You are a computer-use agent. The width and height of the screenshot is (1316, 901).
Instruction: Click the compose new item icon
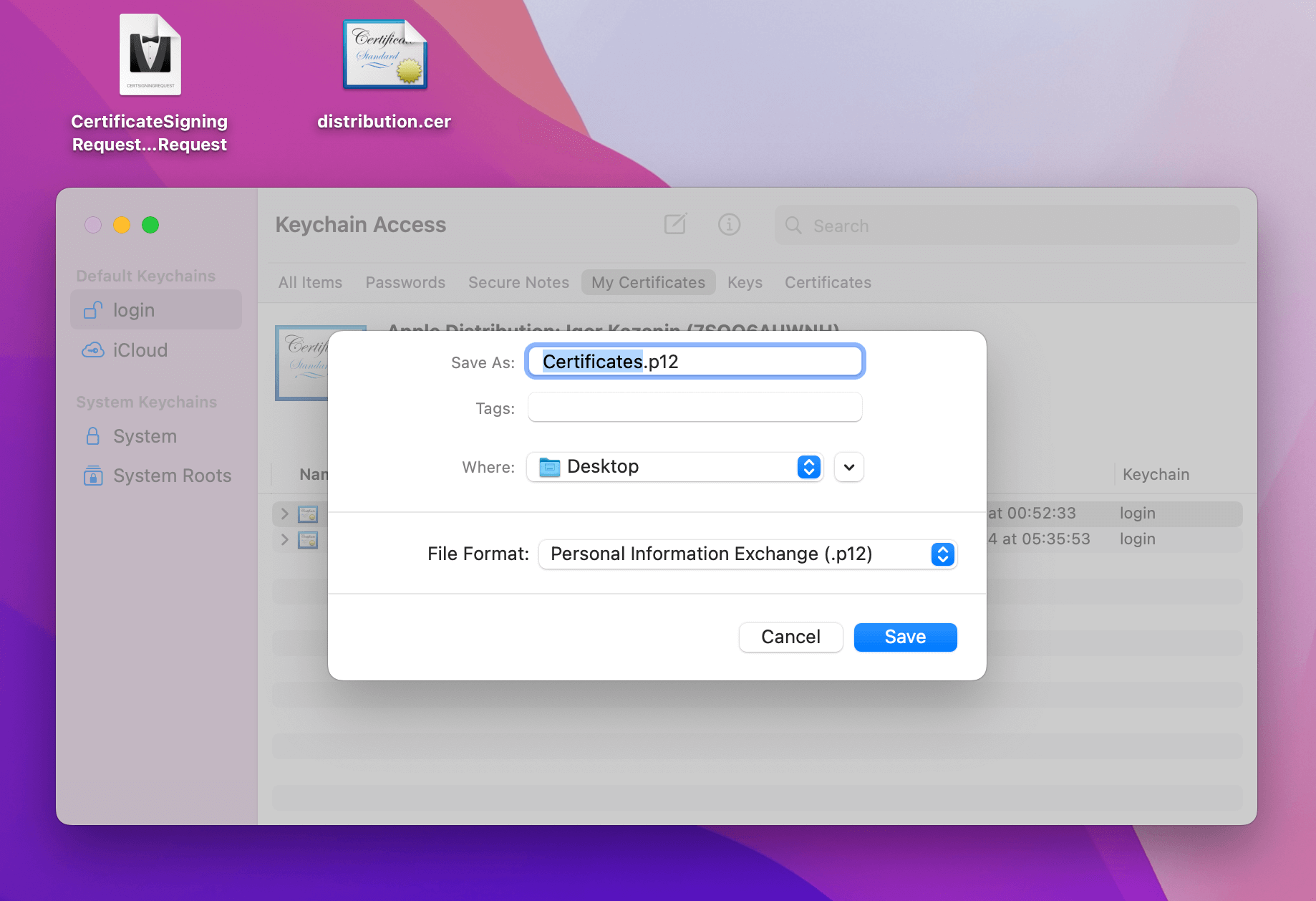pyautogui.click(x=675, y=224)
